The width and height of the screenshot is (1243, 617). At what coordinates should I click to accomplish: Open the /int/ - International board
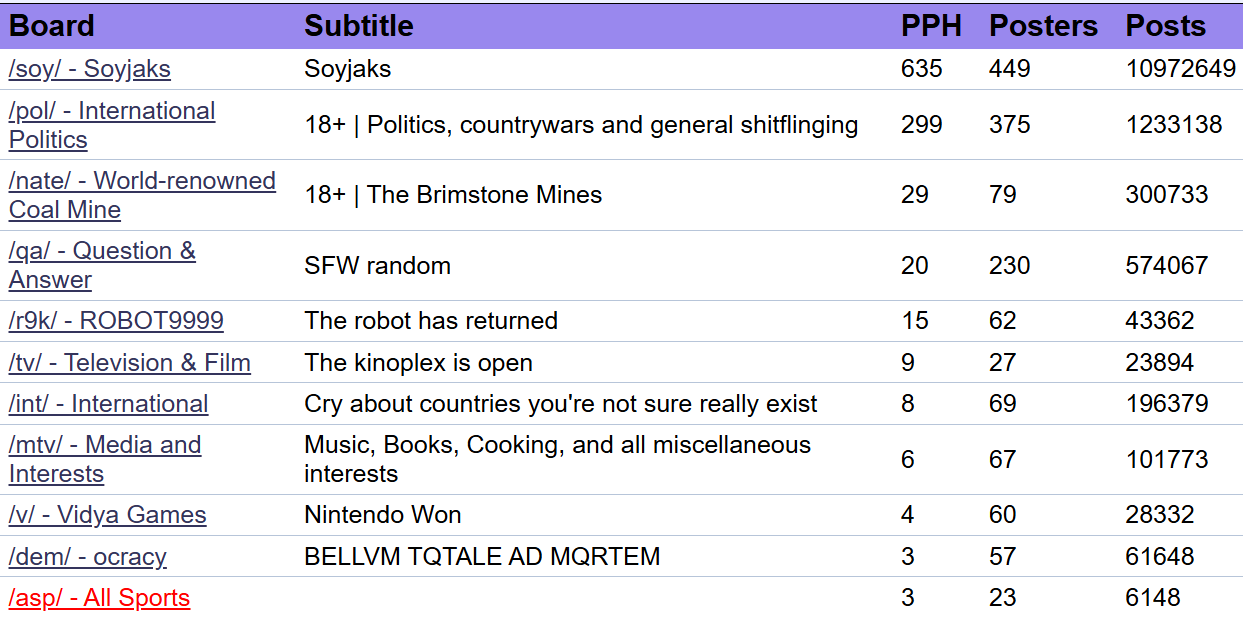click(109, 404)
